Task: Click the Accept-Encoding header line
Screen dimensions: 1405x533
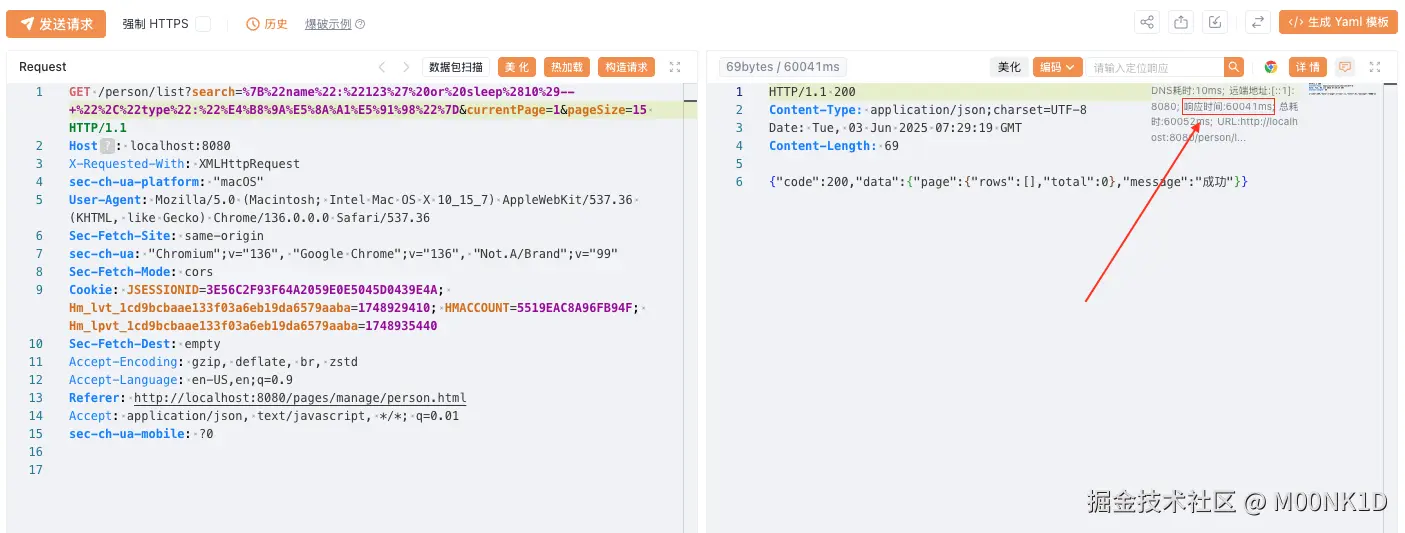Action: tap(213, 362)
